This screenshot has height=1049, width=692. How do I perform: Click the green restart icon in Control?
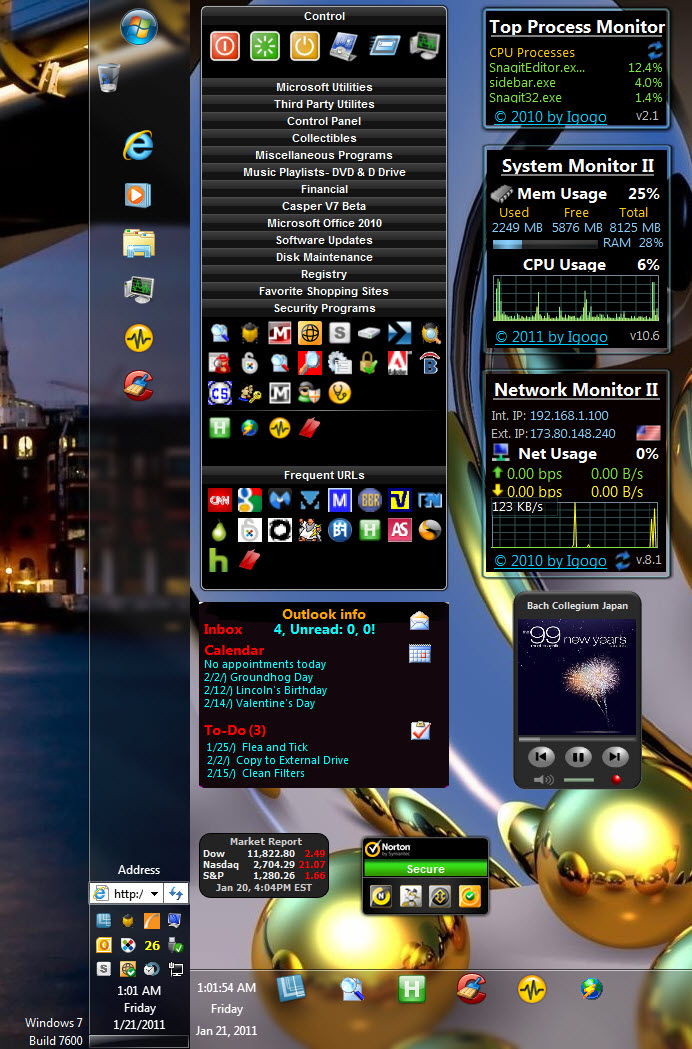pos(265,46)
